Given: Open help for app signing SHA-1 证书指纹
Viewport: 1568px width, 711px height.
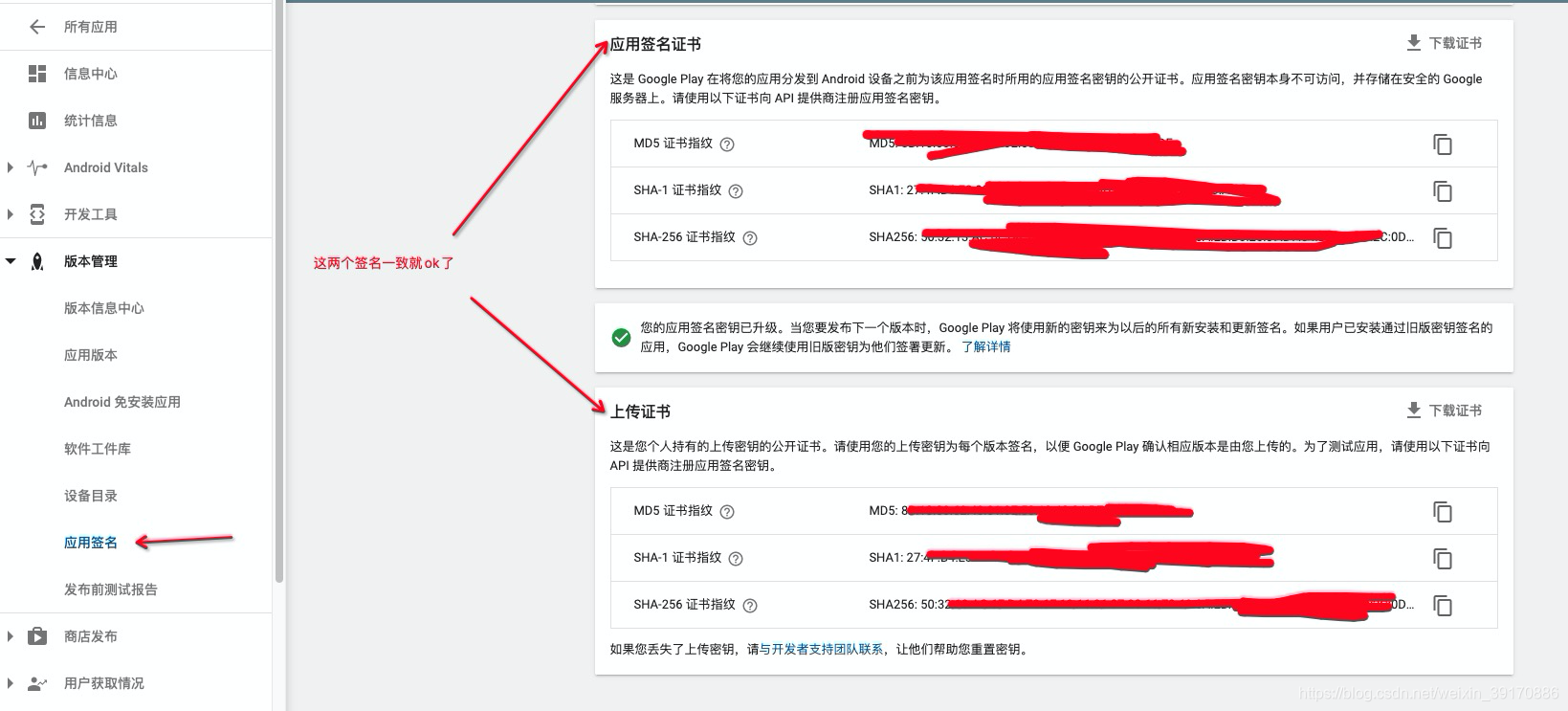Looking at the screenshot, I should pos(736,191).
